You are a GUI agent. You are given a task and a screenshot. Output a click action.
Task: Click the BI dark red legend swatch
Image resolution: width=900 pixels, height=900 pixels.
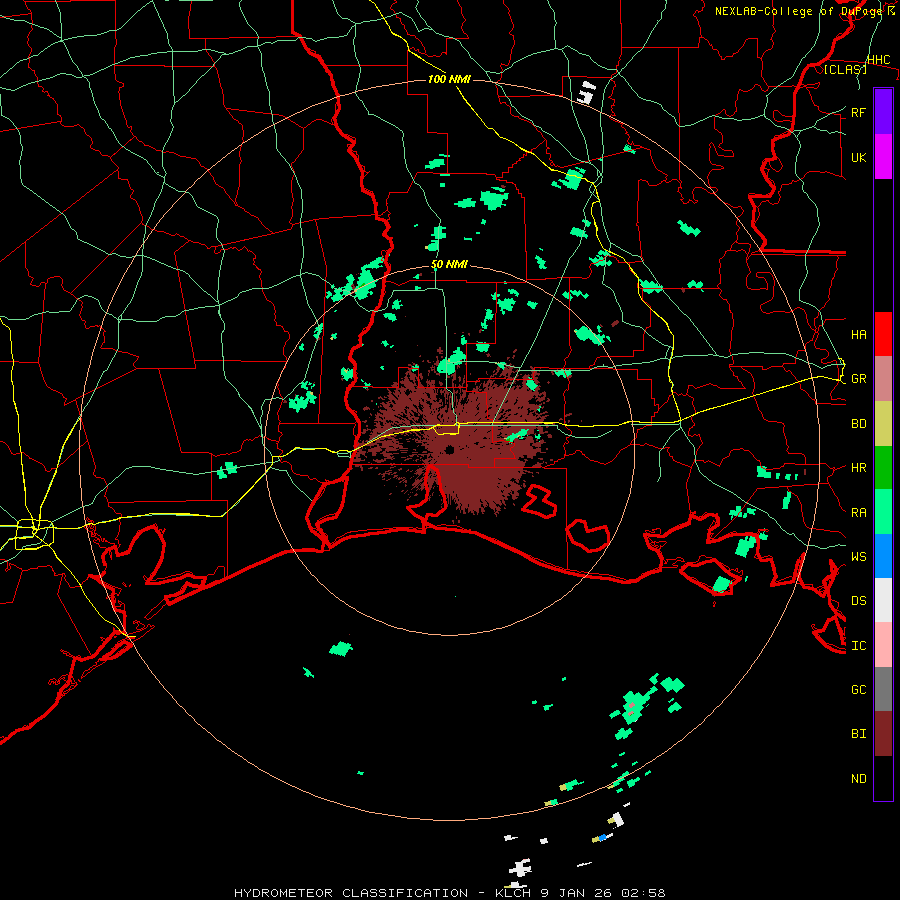[x=883, y=734]
